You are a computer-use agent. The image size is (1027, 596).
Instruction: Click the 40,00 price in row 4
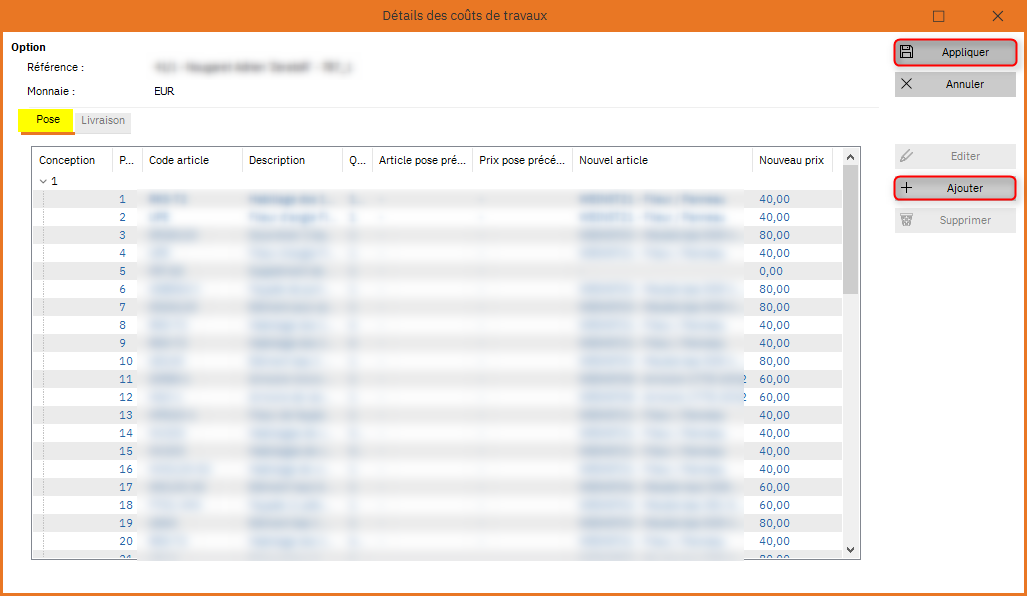[x=774, y=253]
